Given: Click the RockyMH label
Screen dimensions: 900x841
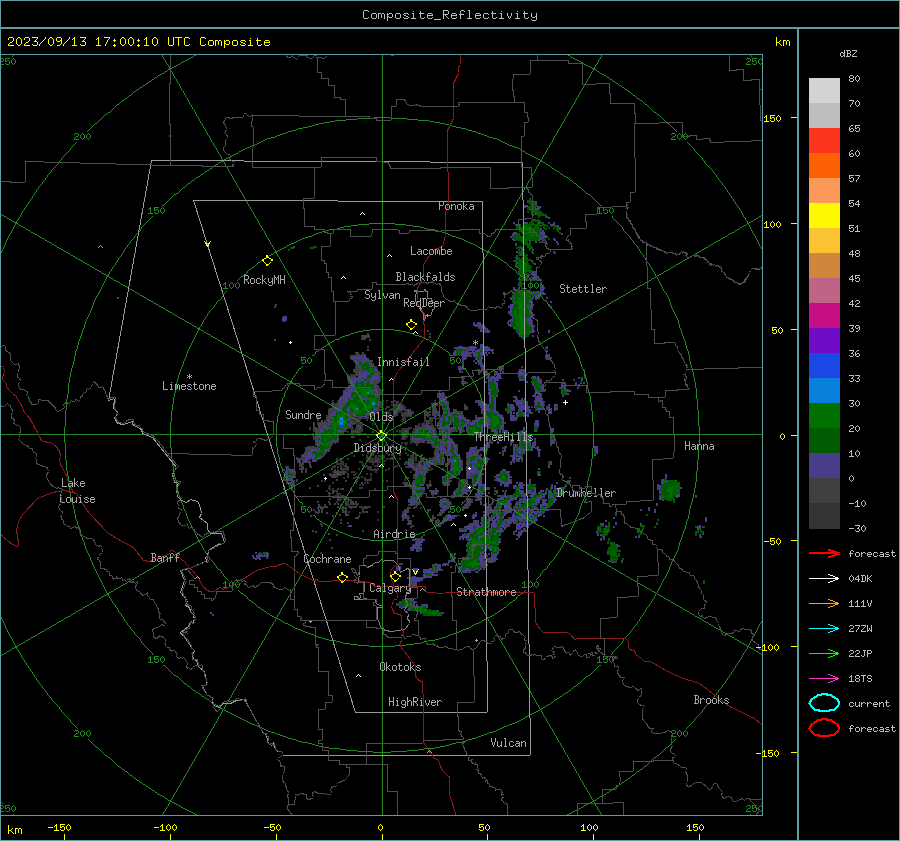Looking at the screenshot, I should 264,280.
